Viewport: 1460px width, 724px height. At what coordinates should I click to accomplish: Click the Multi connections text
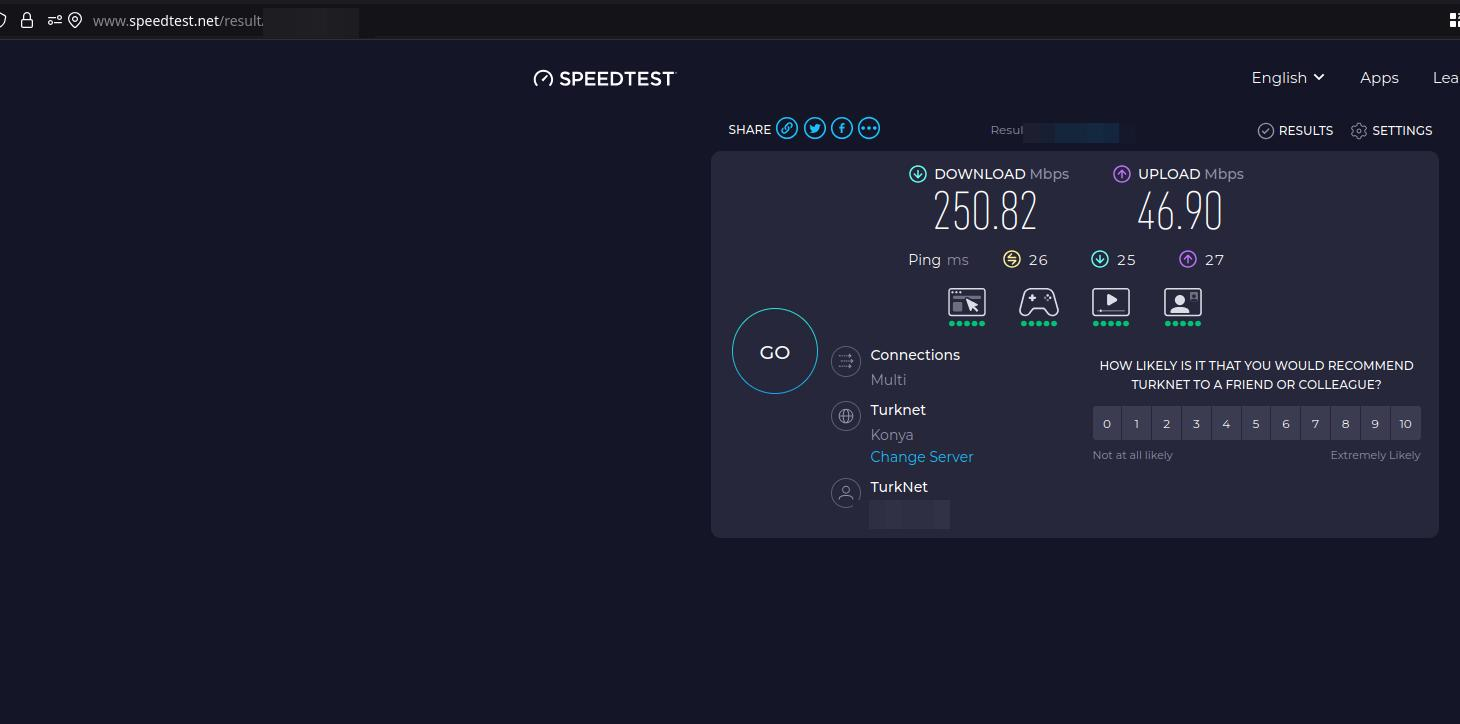(888, 380)
